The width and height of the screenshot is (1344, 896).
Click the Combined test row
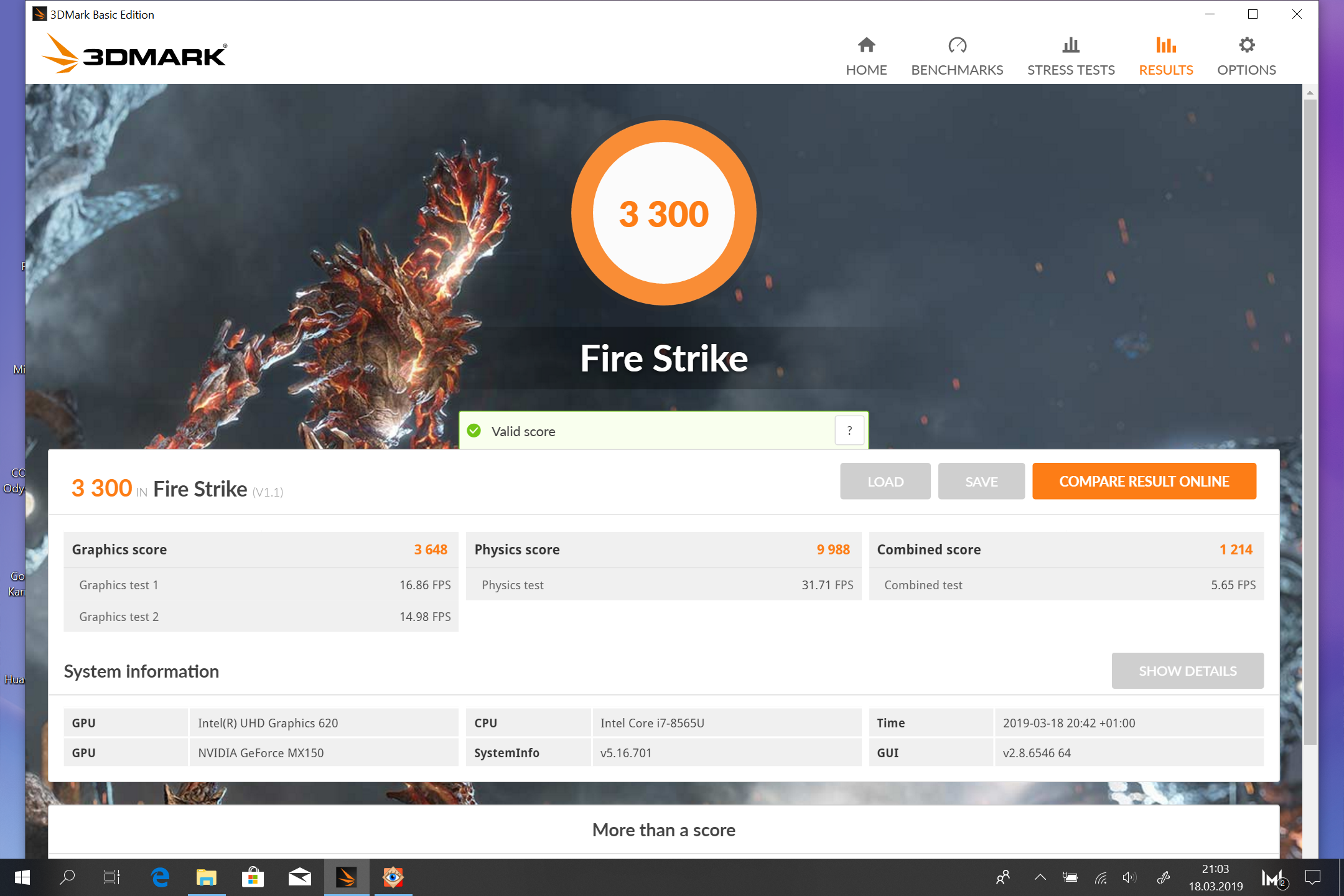(1066, 585)
